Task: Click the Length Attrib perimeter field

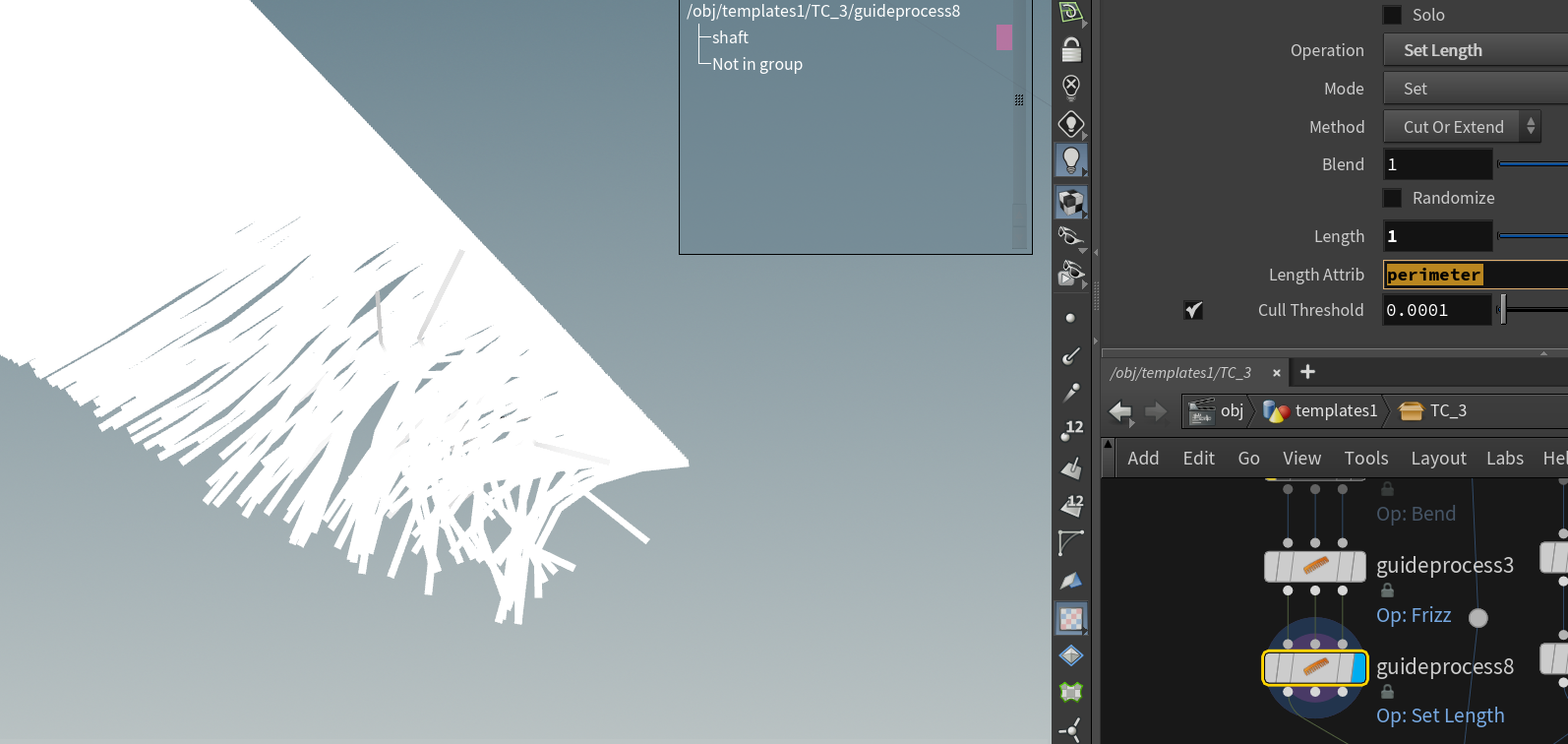Action: click(1474, 275)
